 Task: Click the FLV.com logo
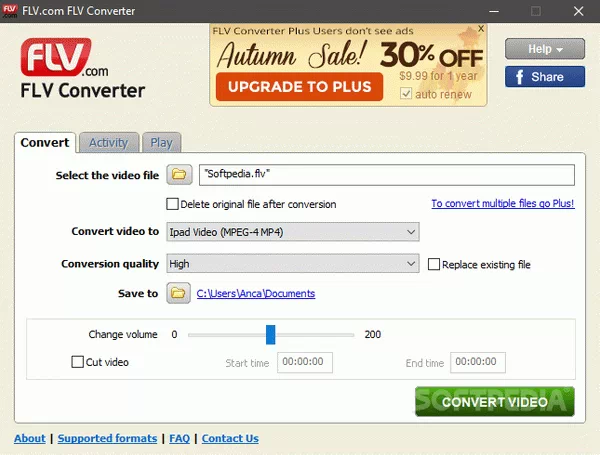tap(64, 58)
